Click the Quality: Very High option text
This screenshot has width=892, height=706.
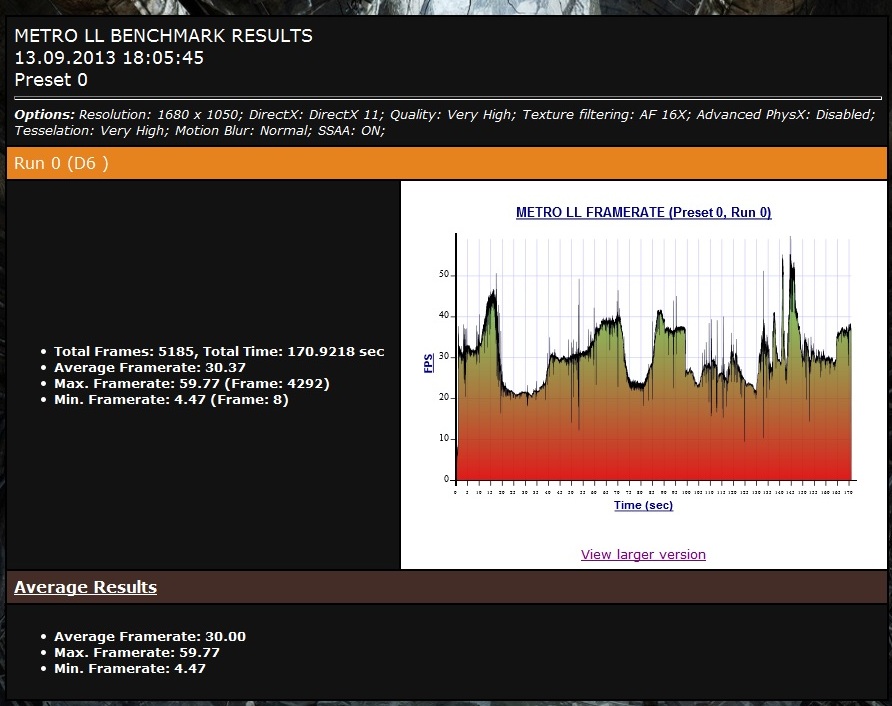[453, 114]
